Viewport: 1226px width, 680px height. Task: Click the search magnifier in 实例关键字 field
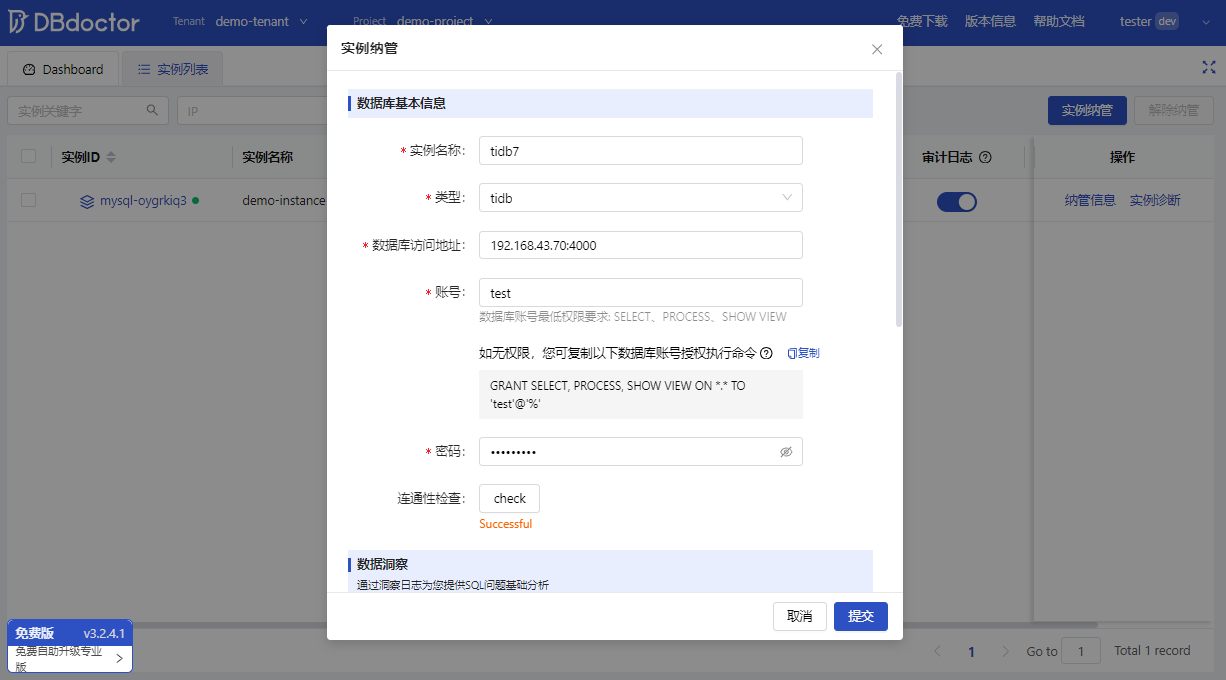(152, 110)
